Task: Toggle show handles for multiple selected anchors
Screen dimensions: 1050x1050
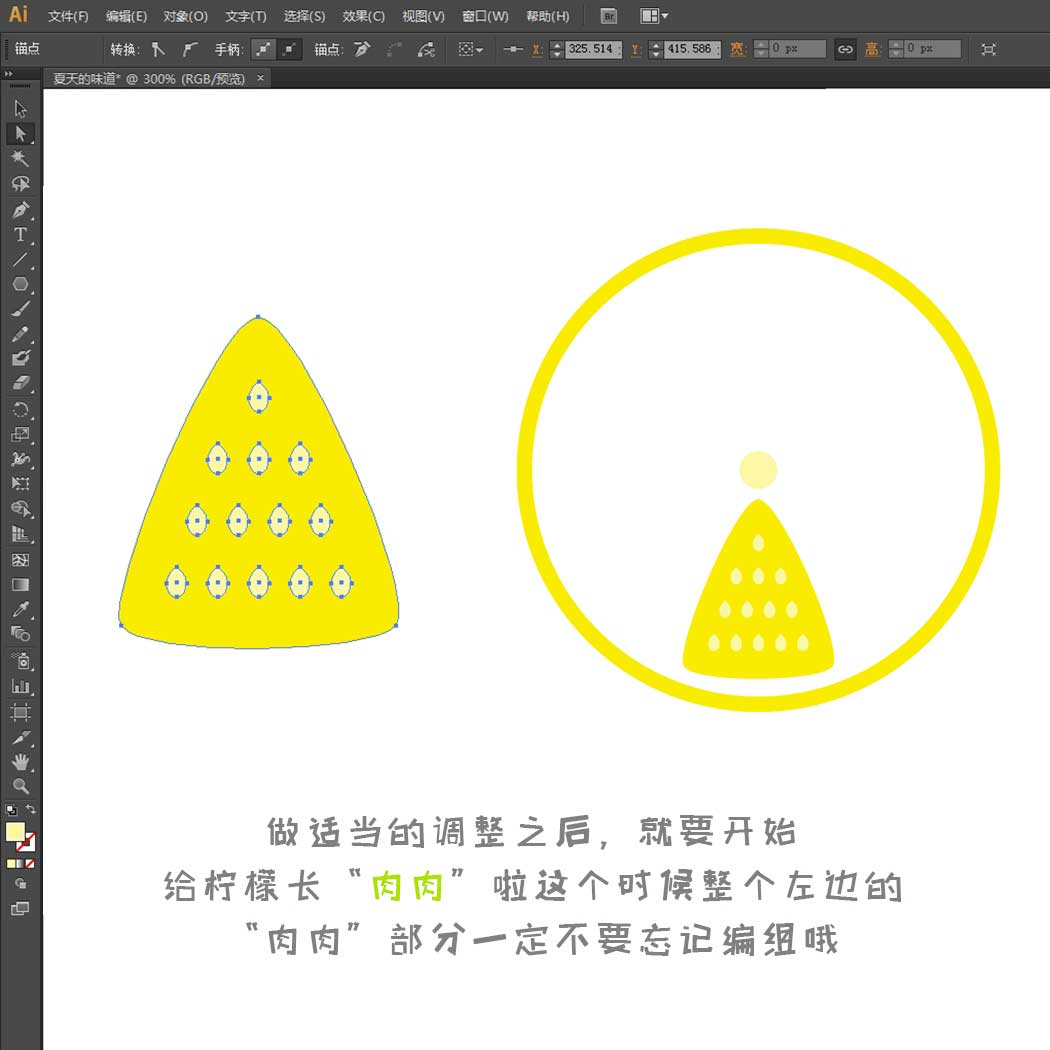Action: (263, 50)
